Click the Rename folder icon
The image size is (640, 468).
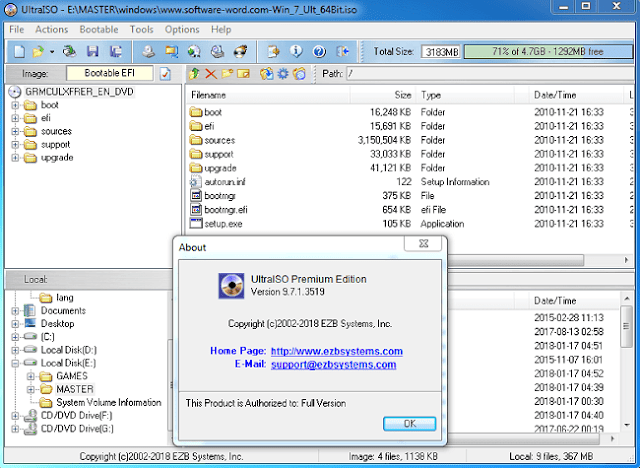click(x=243, y=74)
